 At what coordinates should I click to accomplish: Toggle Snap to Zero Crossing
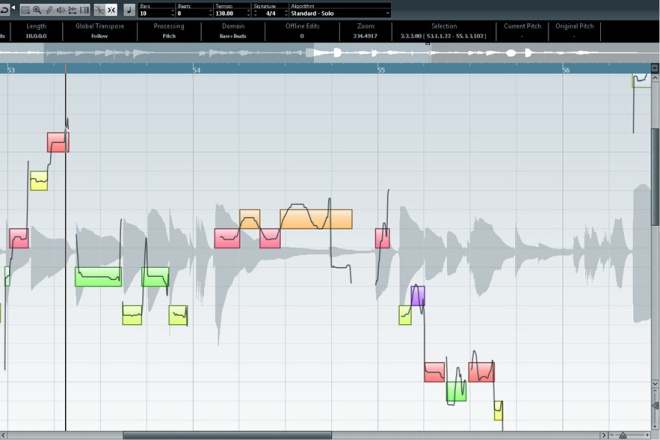click(99, 10)
